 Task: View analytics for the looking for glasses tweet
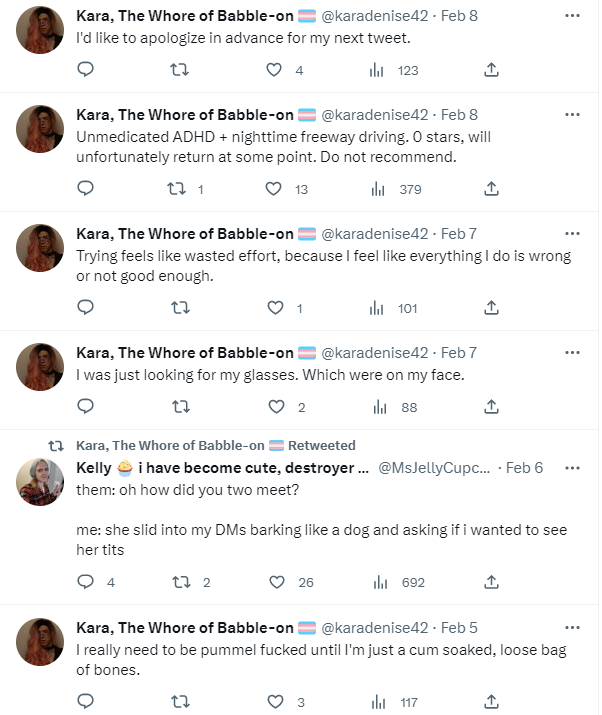377,407
